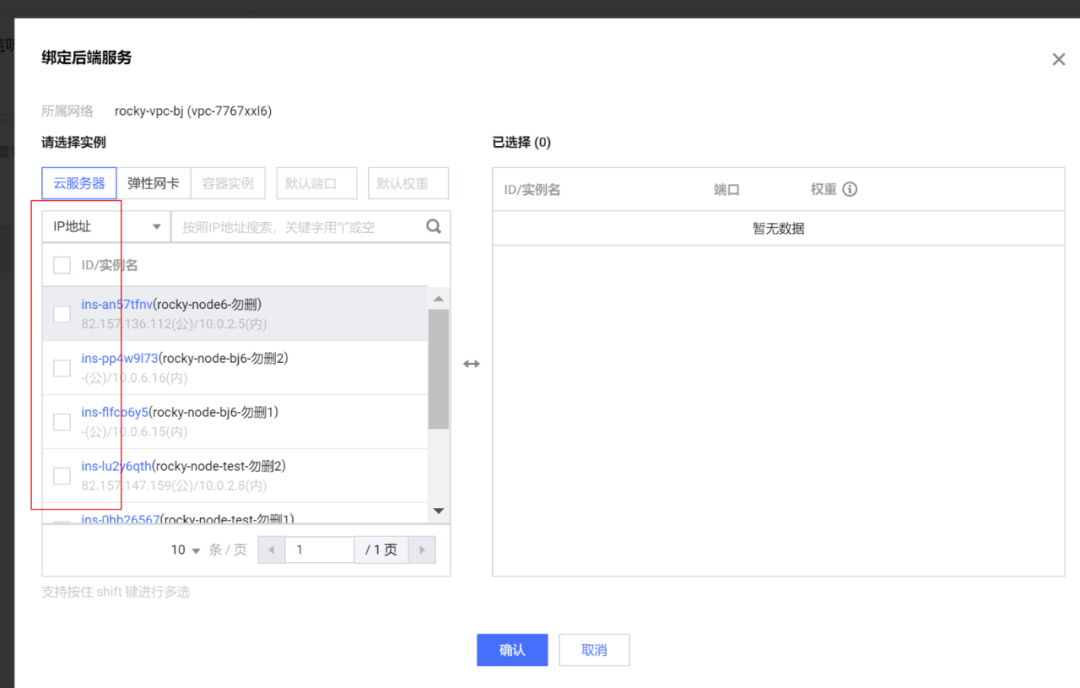
Task: Open instance link ins-an57tfnv
Action: (x=116, y=304)
